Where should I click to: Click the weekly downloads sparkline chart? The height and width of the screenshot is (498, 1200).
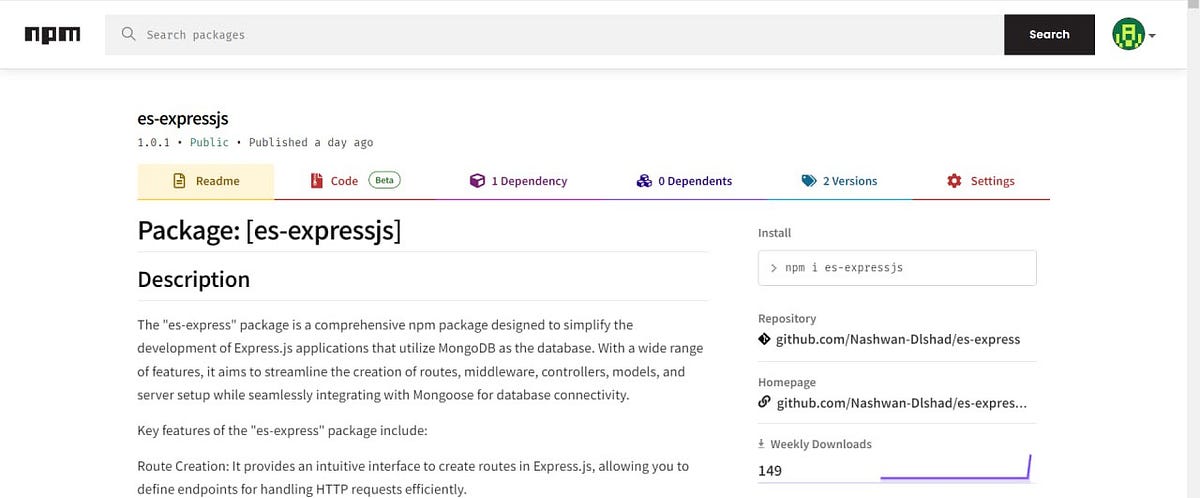point(955,468)
